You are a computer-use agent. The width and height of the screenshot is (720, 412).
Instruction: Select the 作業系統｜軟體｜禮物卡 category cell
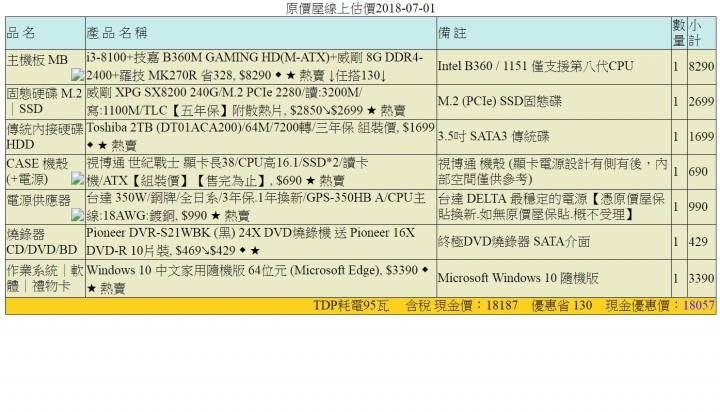click(45, 278)
